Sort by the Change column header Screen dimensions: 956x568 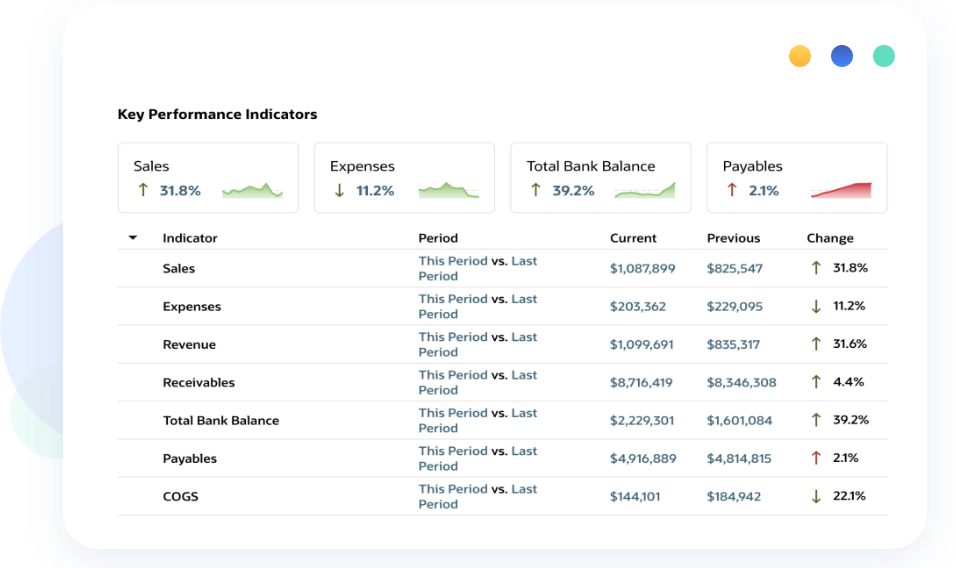830,238
